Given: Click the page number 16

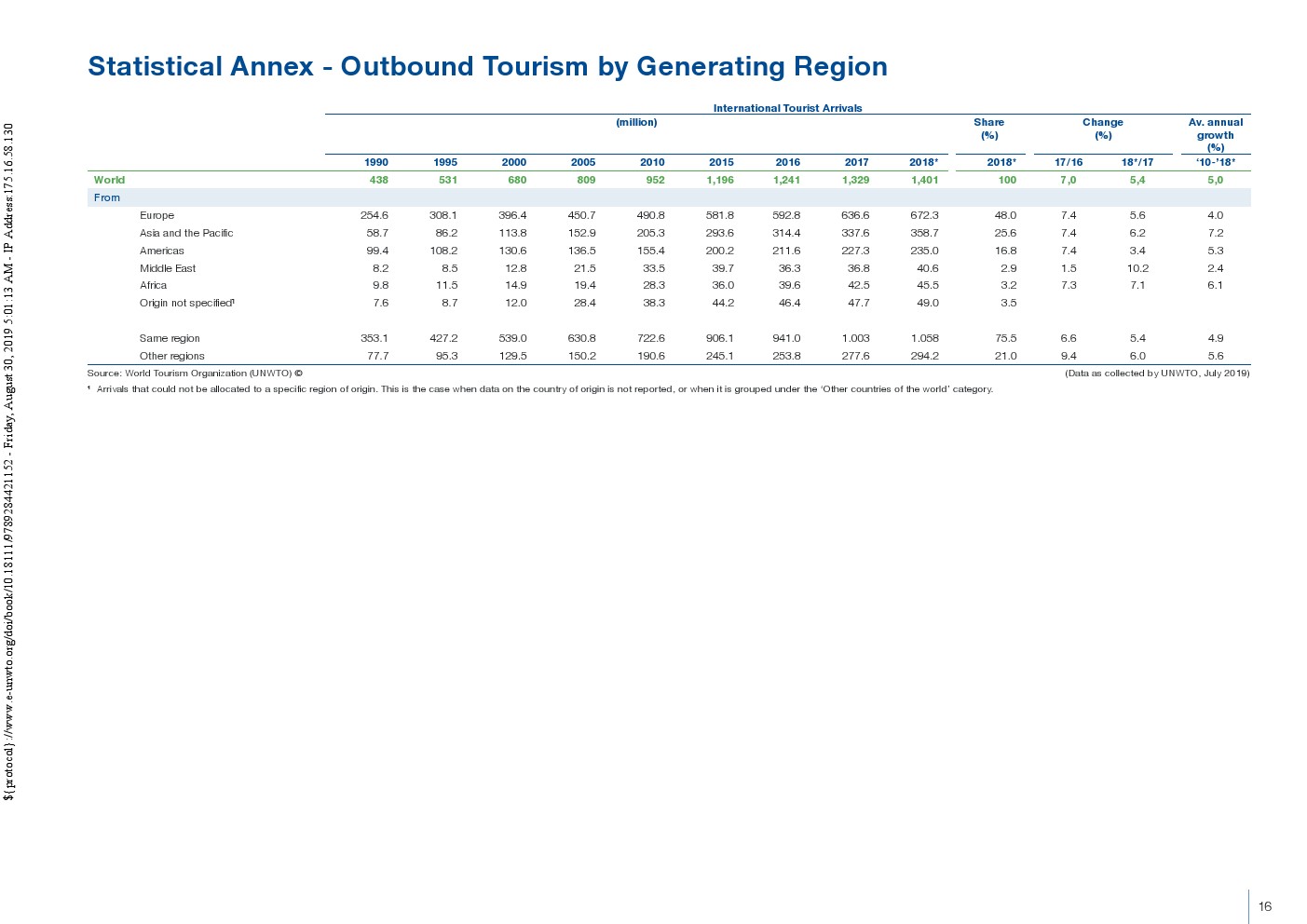Looking at the screenshot, I should coord(1264,906).
